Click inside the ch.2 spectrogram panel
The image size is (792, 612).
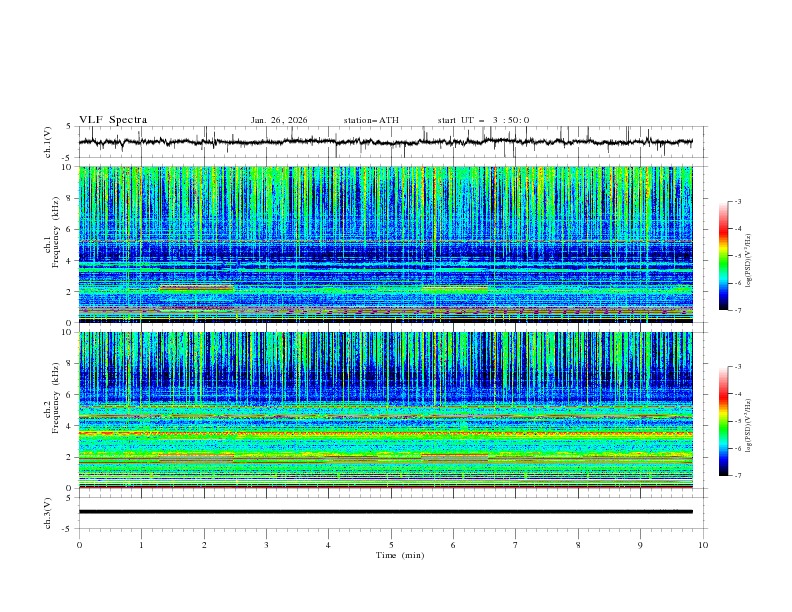[385, 410]
